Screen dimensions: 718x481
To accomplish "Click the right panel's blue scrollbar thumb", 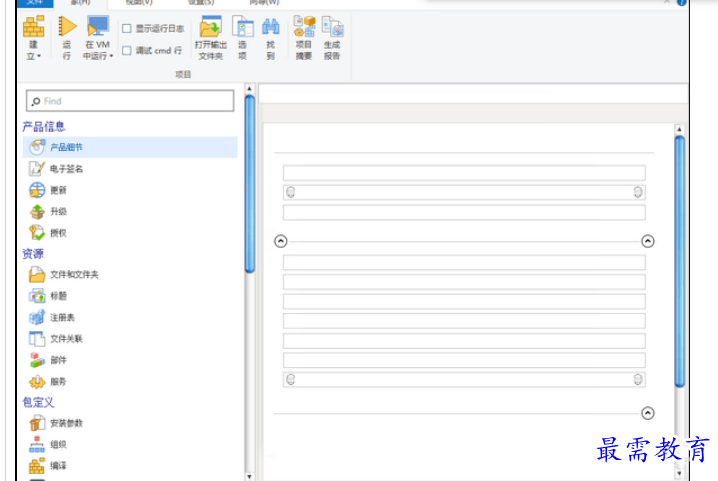I will (x=680, y=261).
